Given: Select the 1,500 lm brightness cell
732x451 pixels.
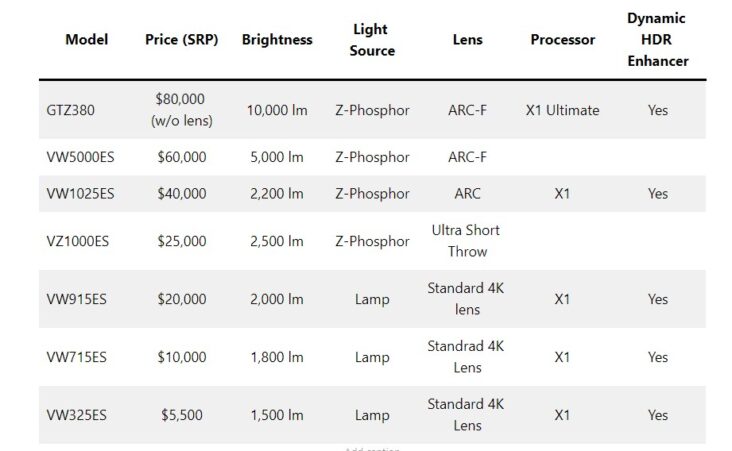Looking at the screenshot, I should point(277,415).
